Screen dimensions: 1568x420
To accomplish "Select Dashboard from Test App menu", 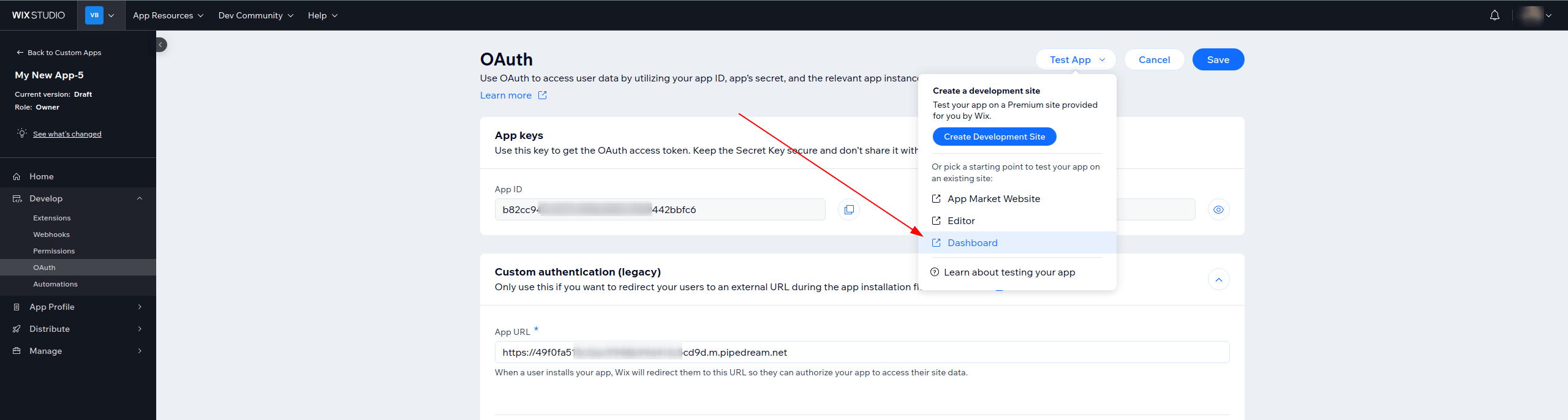I will pos(972,243).
